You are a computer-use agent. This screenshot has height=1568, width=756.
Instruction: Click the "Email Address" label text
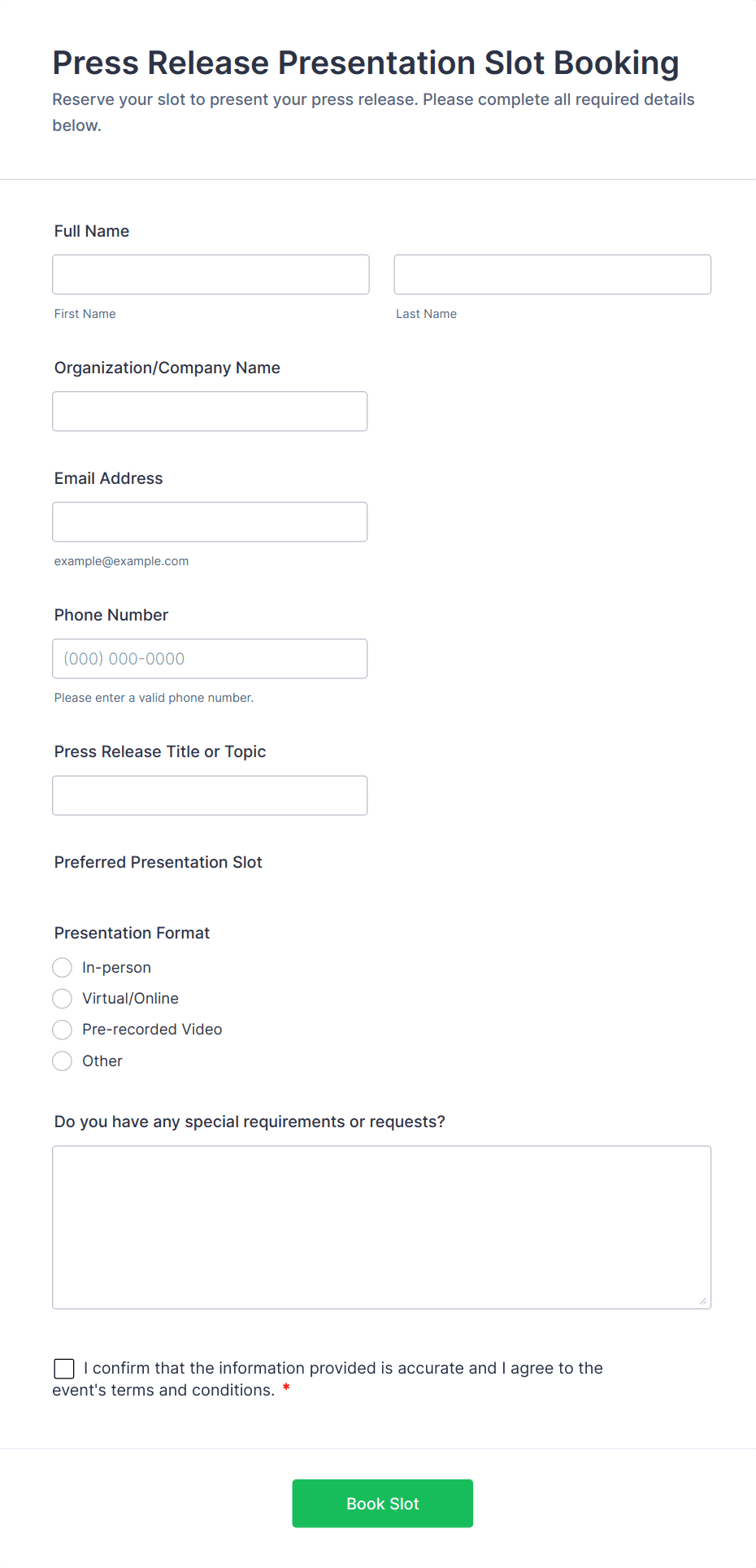109,478
